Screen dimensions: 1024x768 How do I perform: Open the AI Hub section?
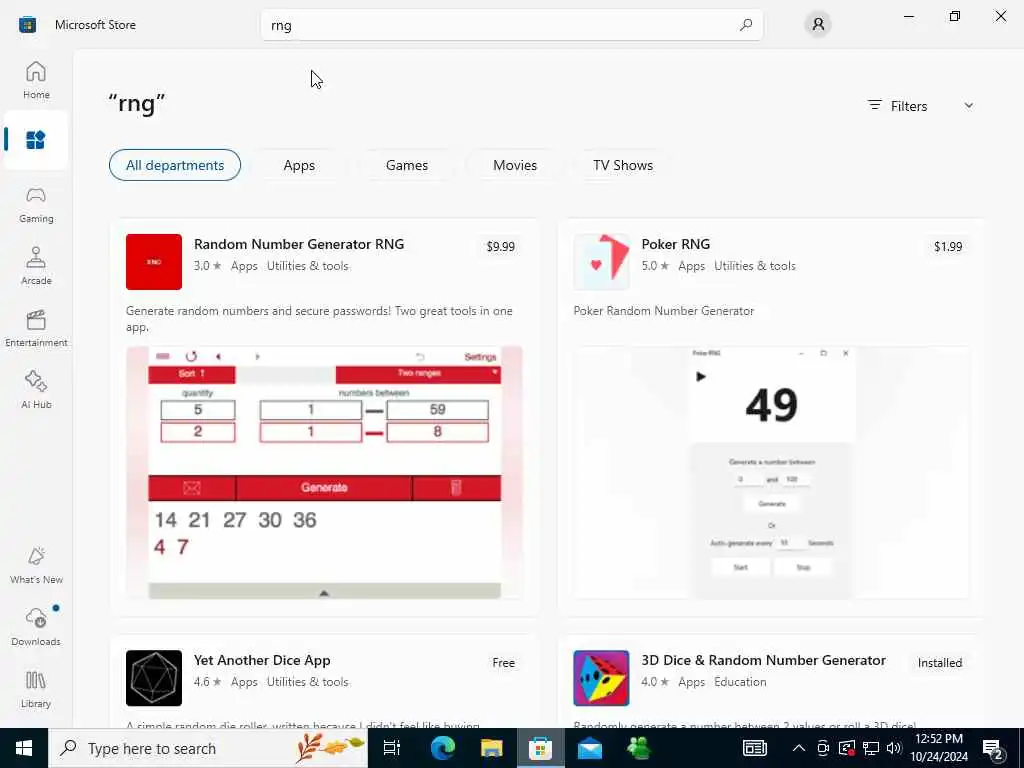coord(36,390)
